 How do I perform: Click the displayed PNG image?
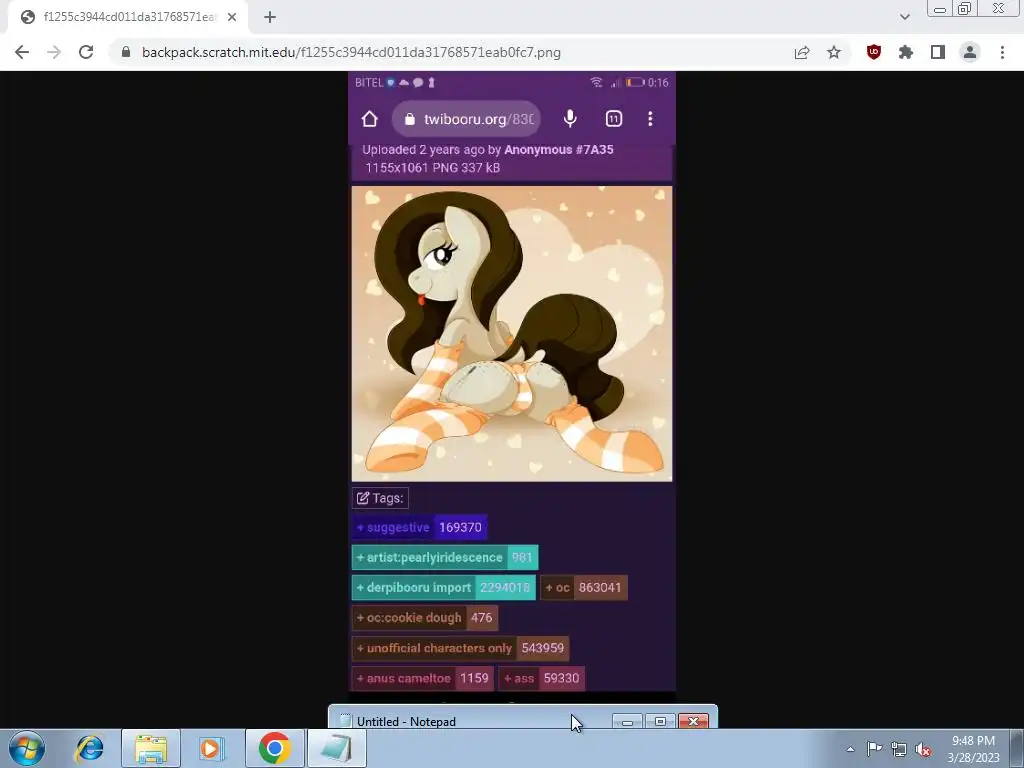[512, 334]
